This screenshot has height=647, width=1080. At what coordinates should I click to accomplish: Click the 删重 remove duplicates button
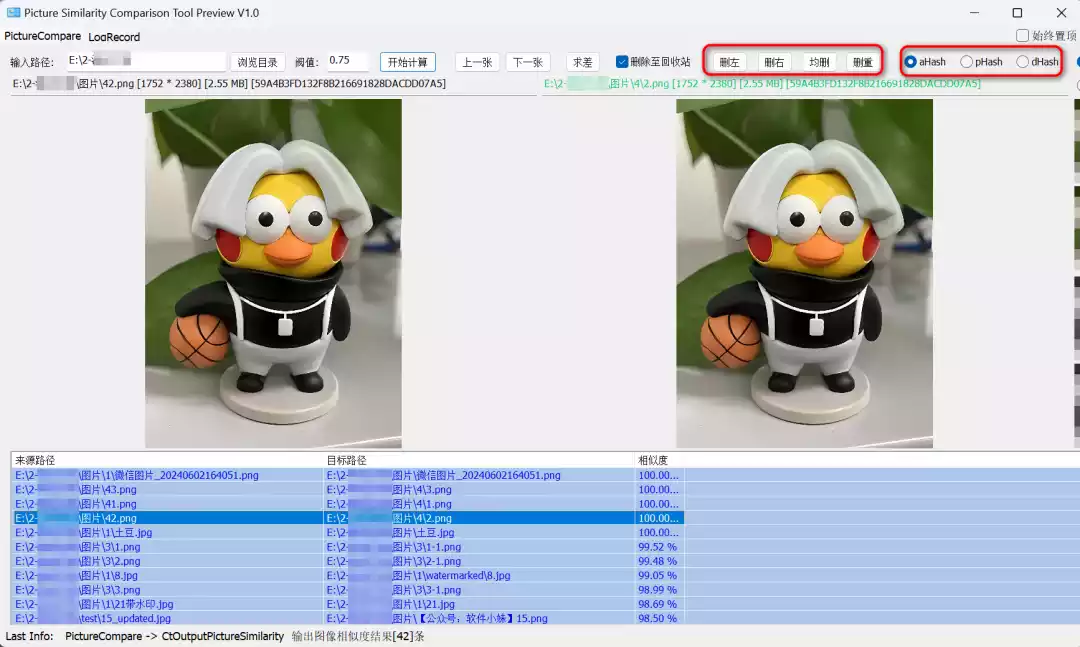(862, 62)
